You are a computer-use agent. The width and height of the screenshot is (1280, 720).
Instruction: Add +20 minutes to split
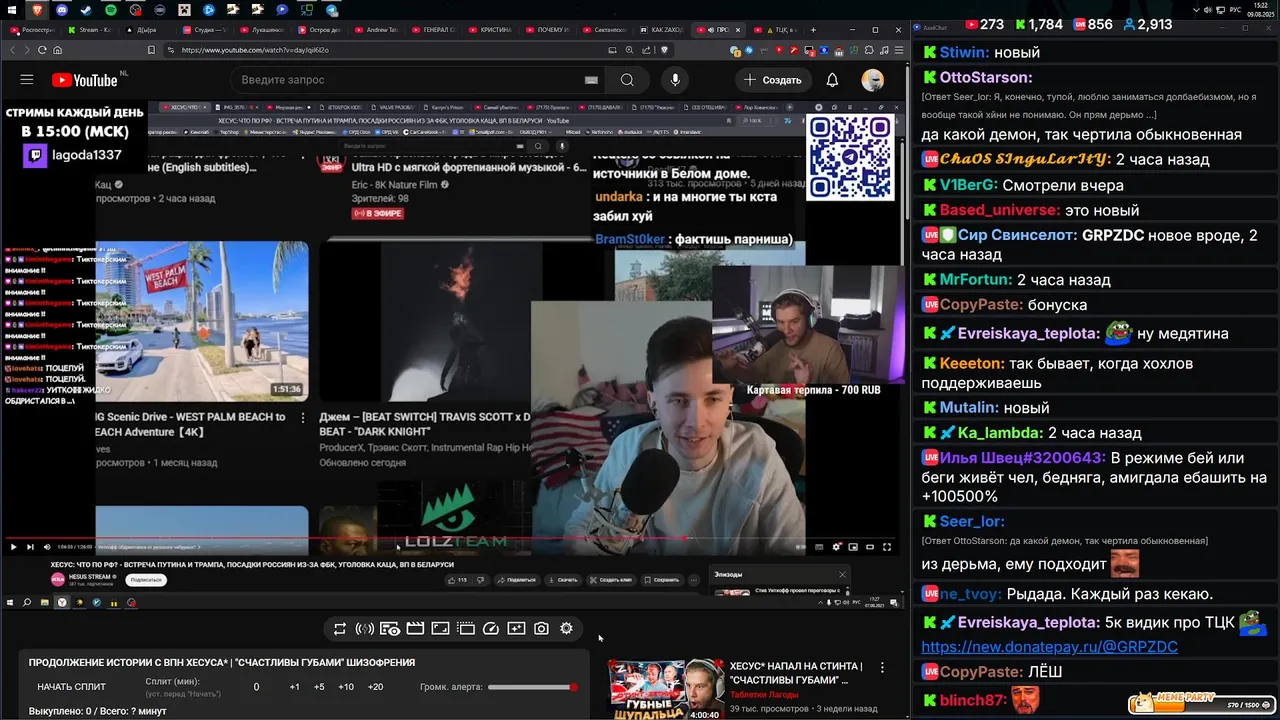click(375, 687)
